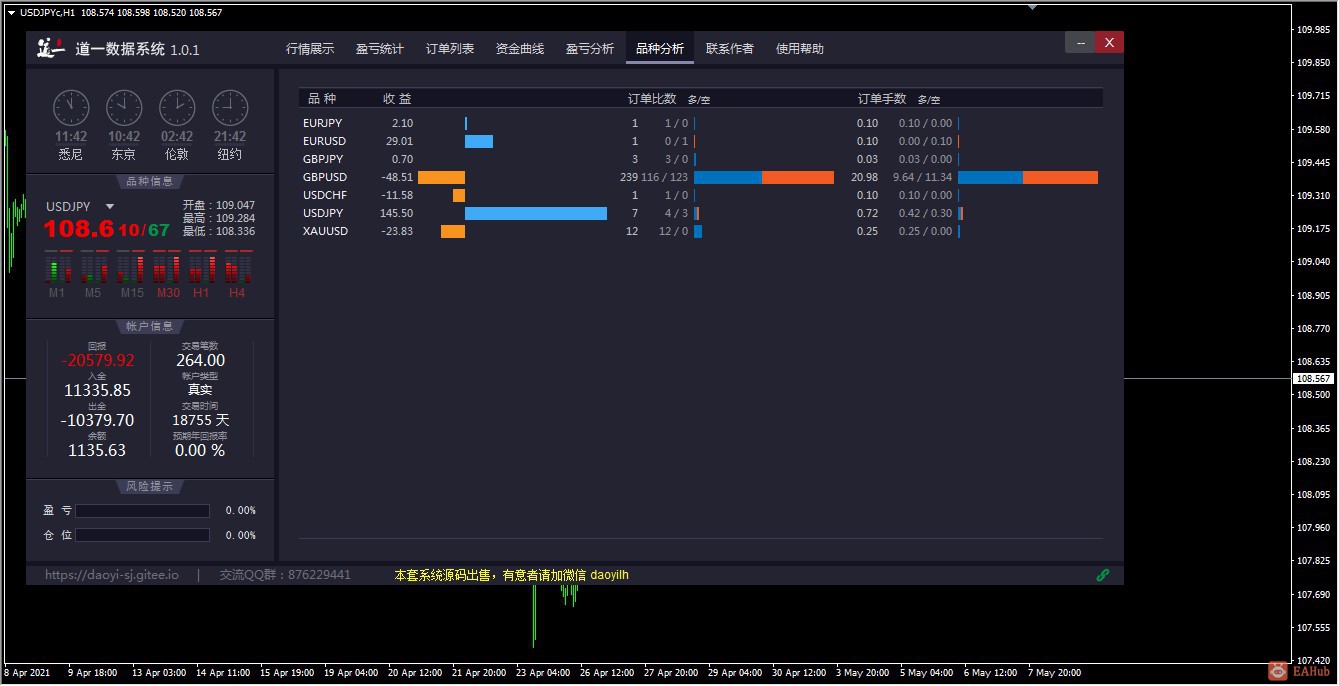Viewport: 1339px width, 686px height.
Task: Click the -48.51 profit value
Action: (397, 177)
